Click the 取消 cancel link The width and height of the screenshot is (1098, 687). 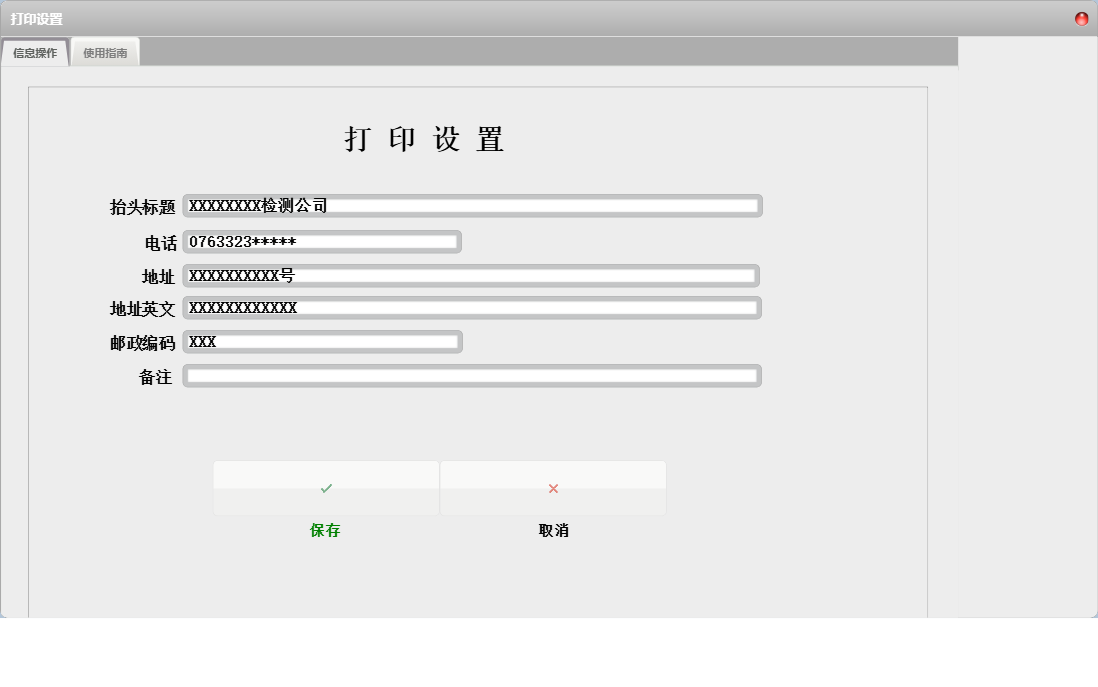pos(553,531)
